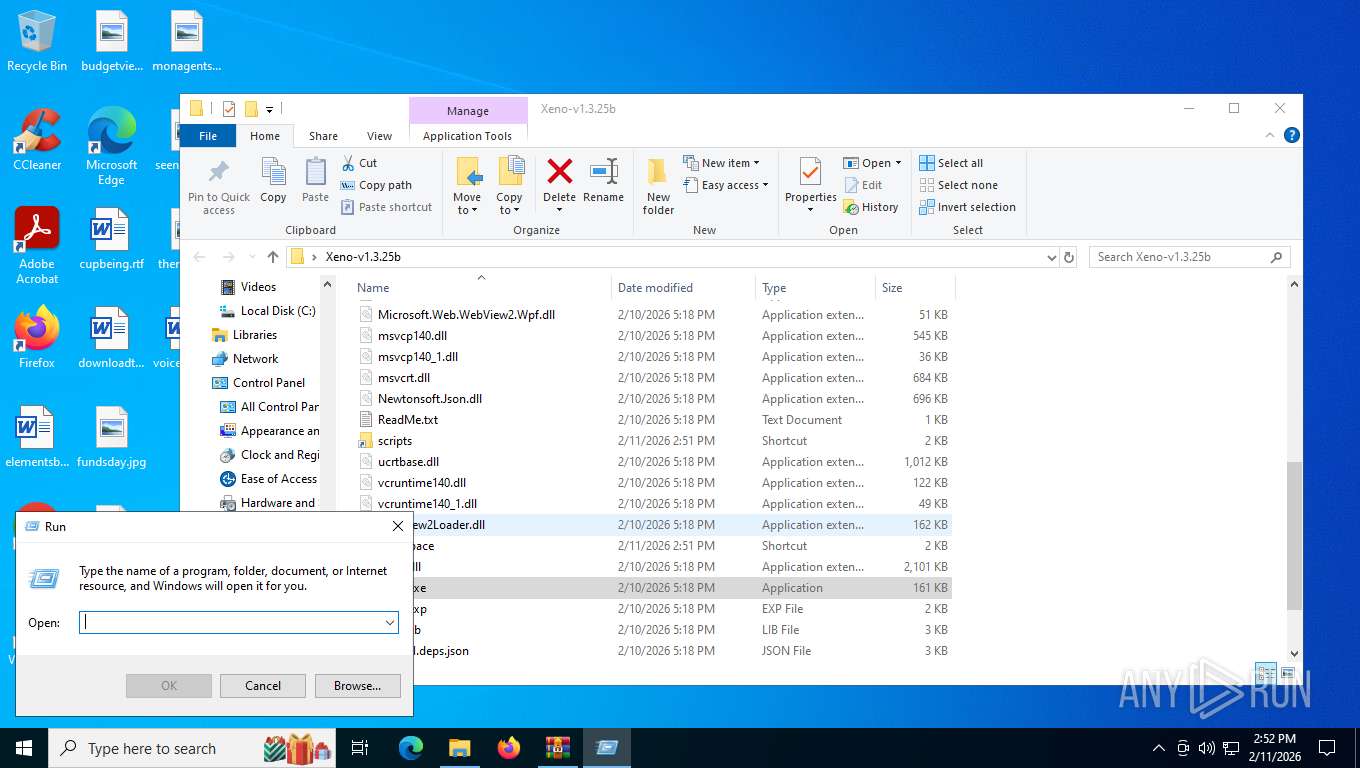
Task: Switch to large icons view button
Action: pos(1288,673)
